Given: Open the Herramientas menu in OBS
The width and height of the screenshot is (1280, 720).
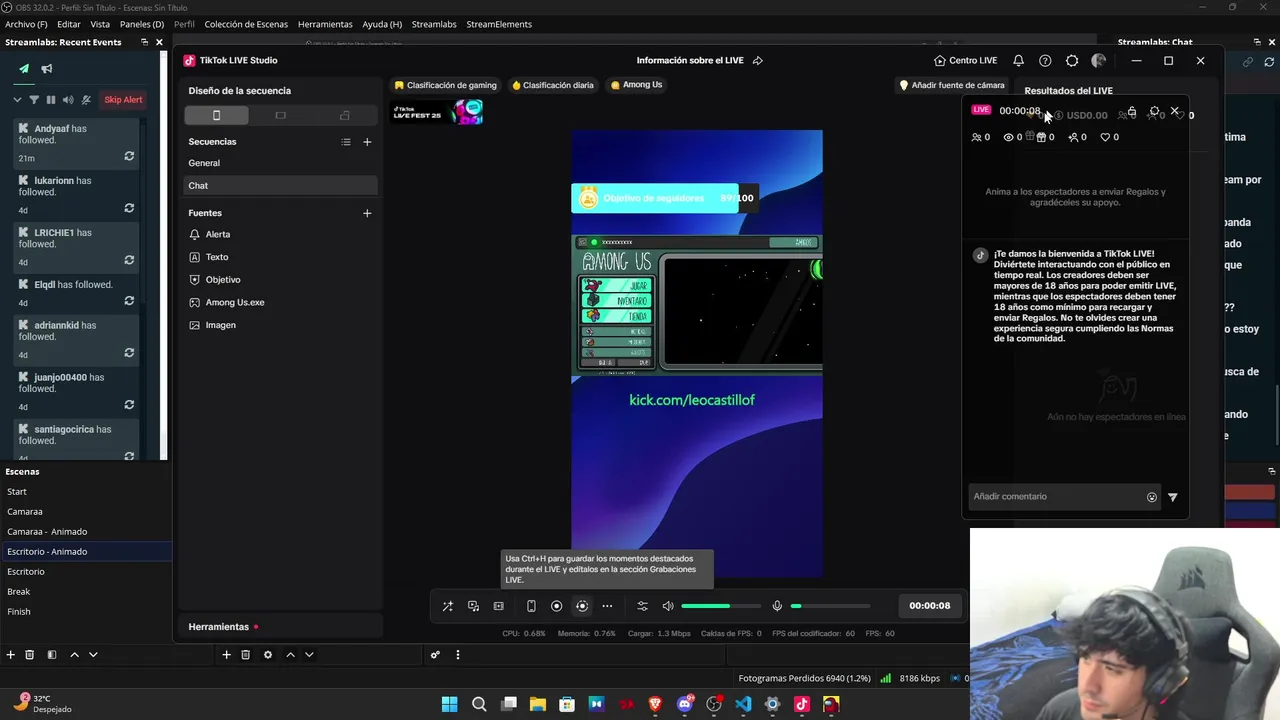Looking at the screenshot, I should [x=325, y=24].
